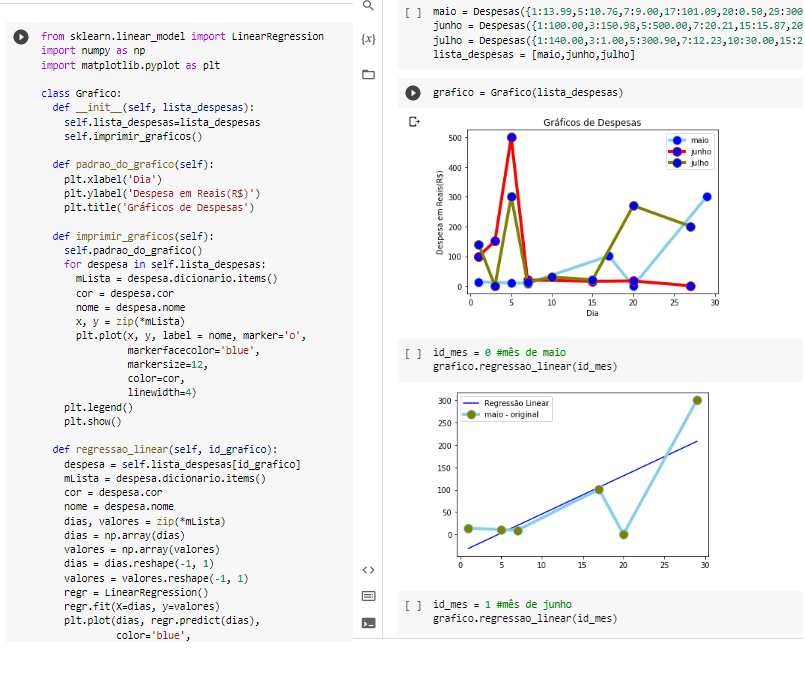Select the maio entry in the chart legend

701,141
